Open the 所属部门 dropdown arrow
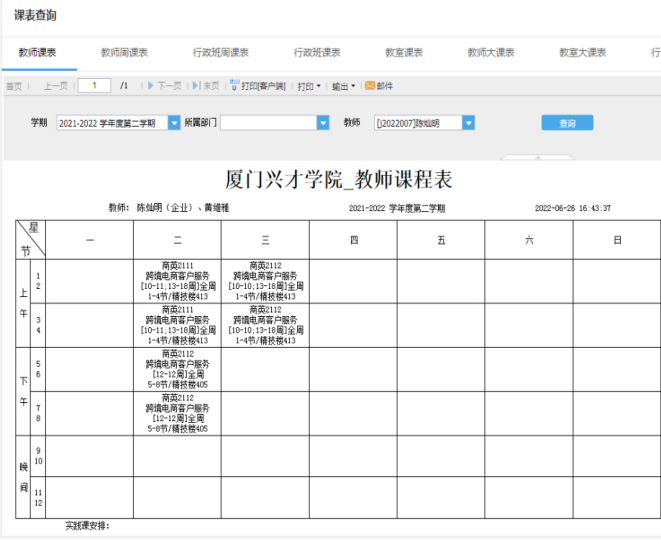 (323, 123)
